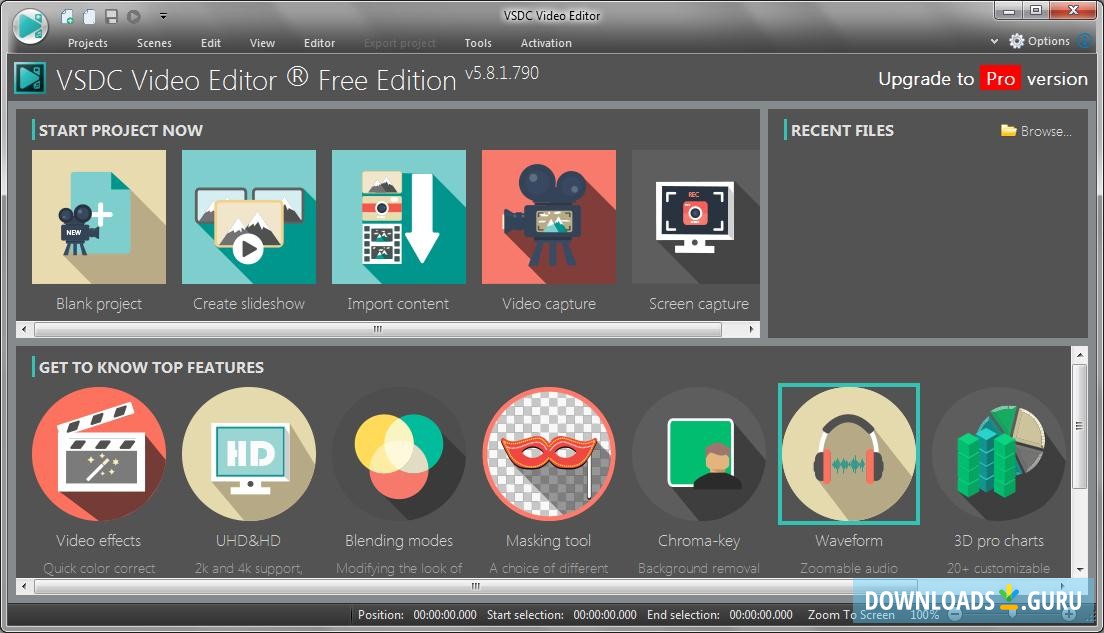Open the Waveform headphones feature icon
Screen dimensions: 1104x633
848,454
